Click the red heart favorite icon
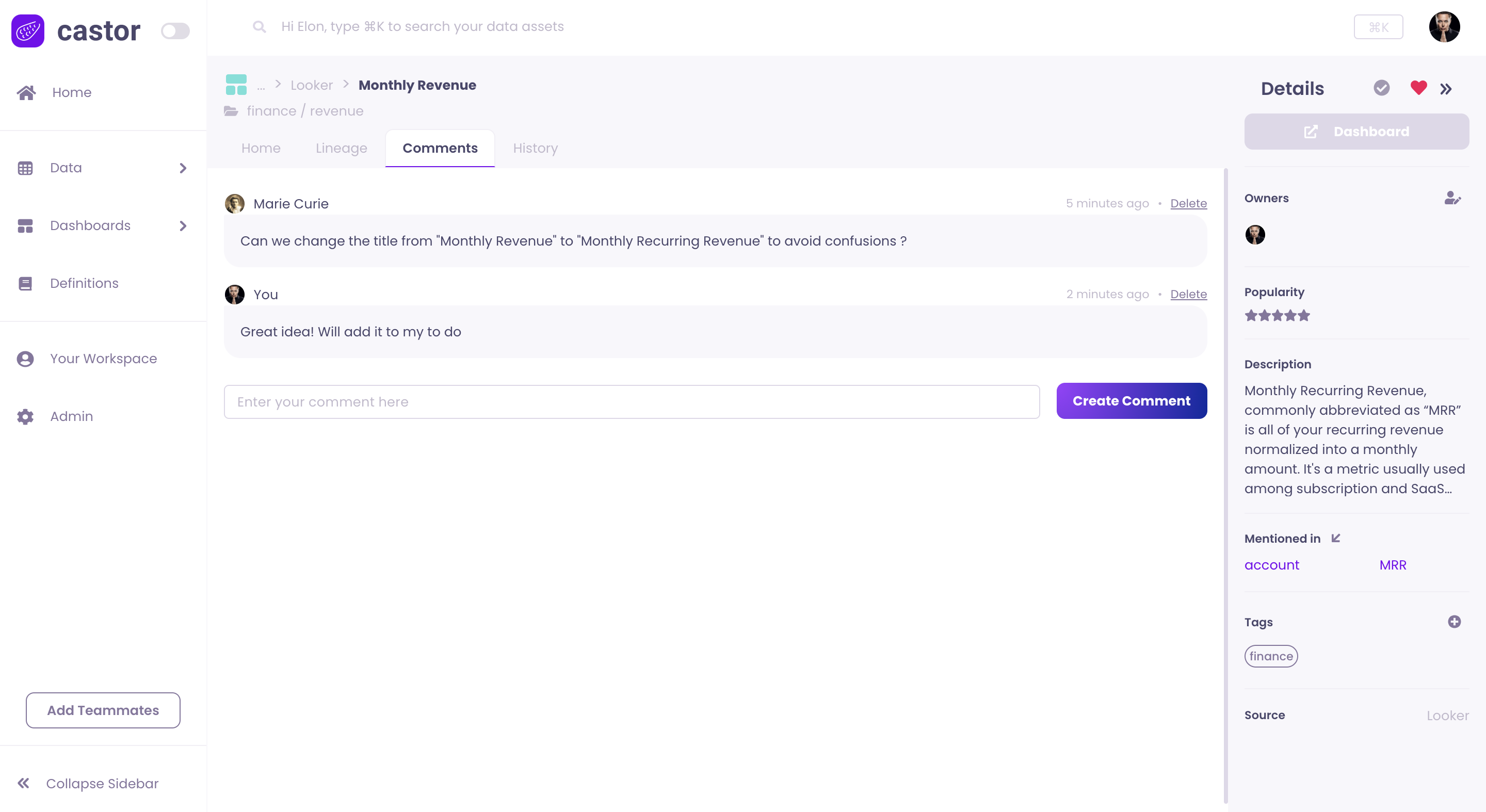The width and height of the screenshot is (1486, 812). [x=1418, y=88]
